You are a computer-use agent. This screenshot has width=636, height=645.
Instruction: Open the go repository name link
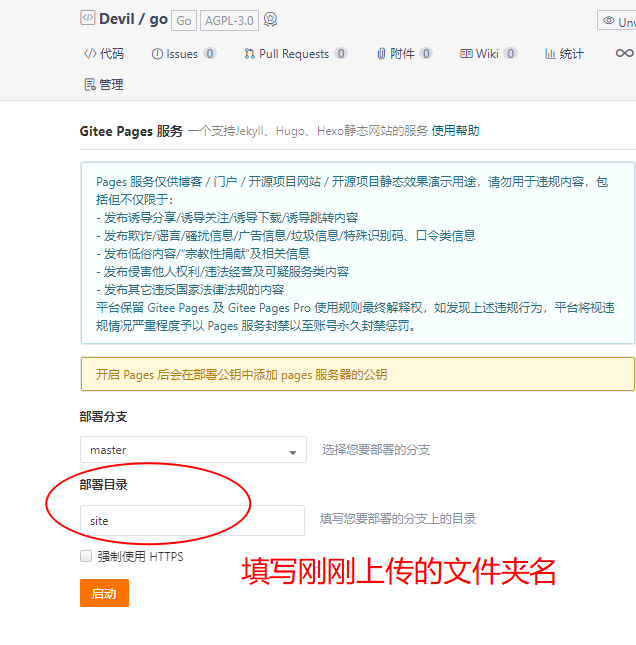click(158, 20)
